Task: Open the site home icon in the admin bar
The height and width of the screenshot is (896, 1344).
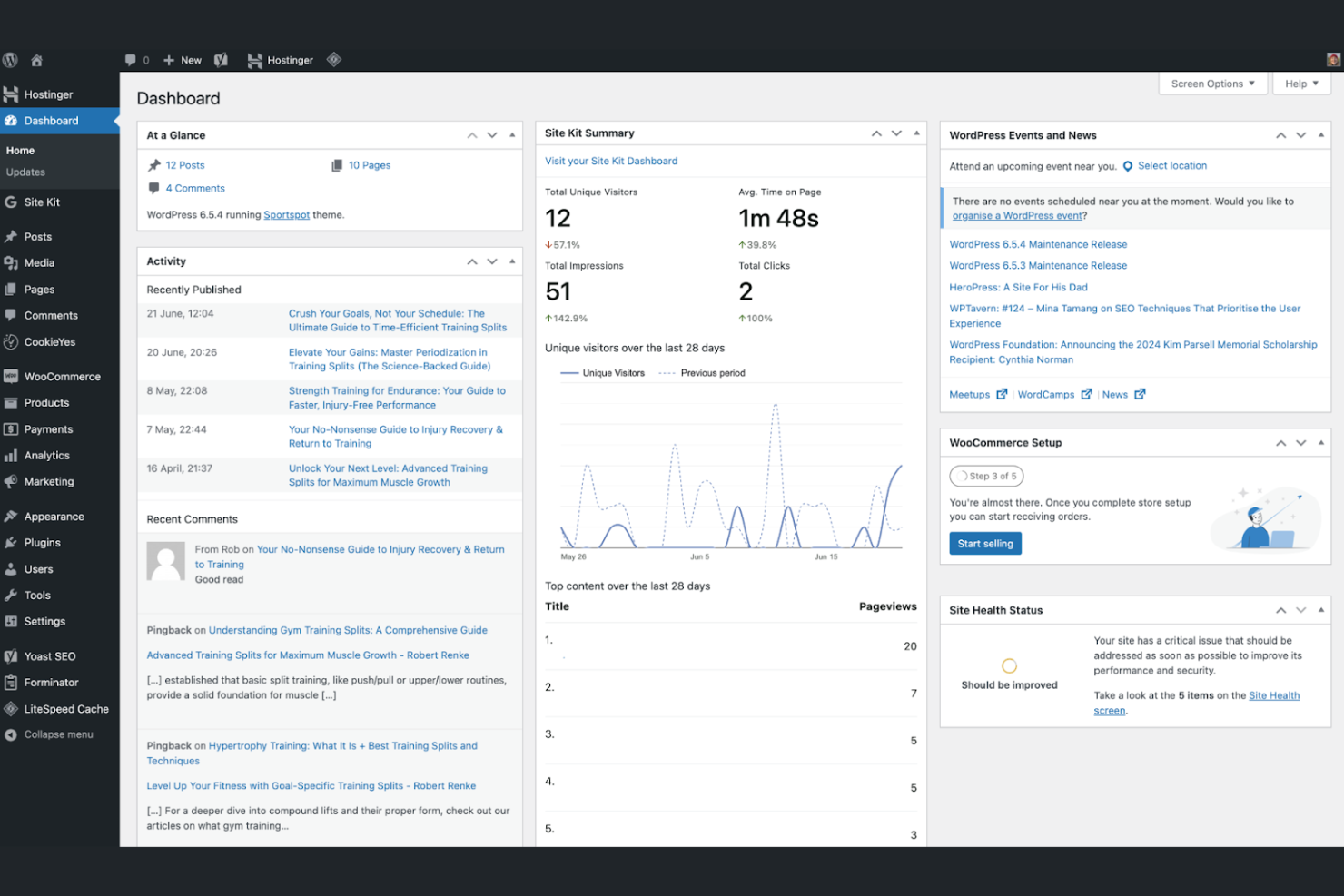Action: pyautogui.click(x=37, y=60)
